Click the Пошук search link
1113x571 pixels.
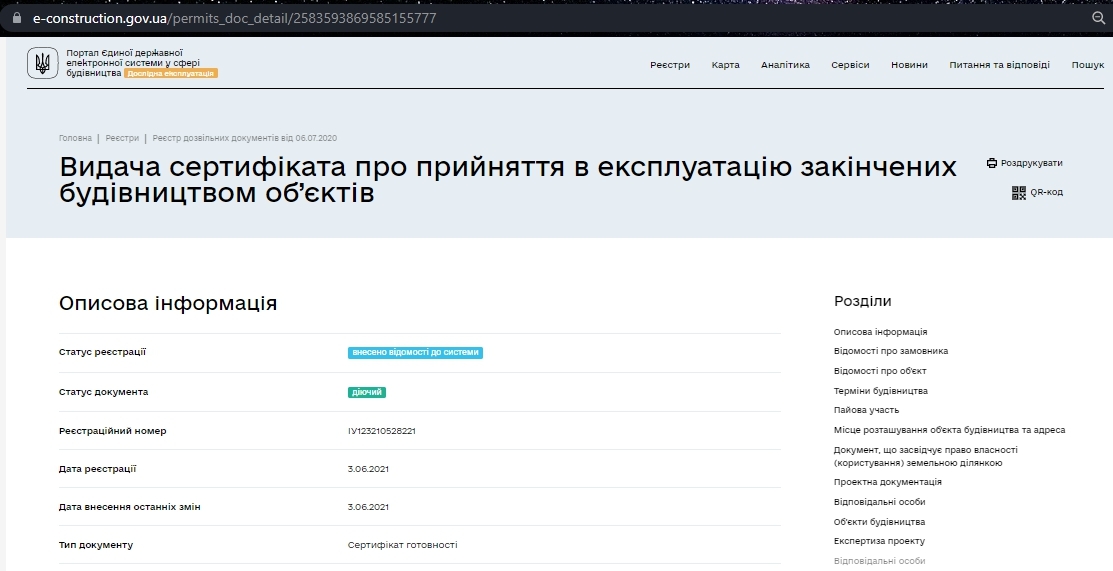coord(1087,65)
